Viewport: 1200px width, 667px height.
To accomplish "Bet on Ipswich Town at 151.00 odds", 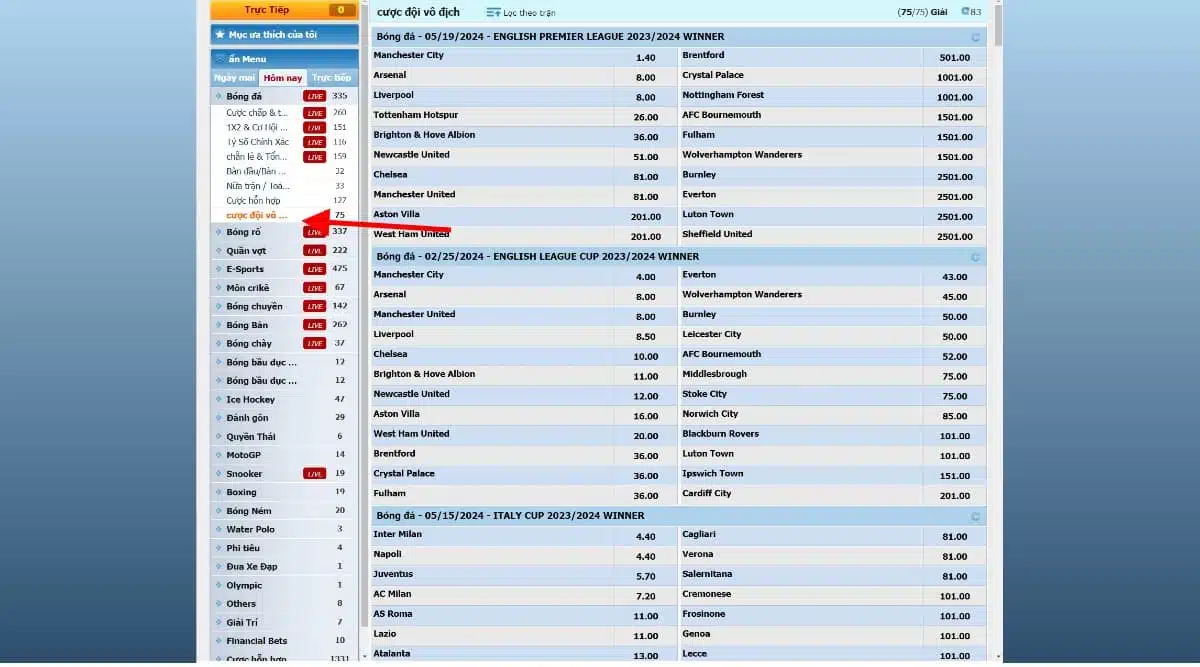I will [955, 476].
